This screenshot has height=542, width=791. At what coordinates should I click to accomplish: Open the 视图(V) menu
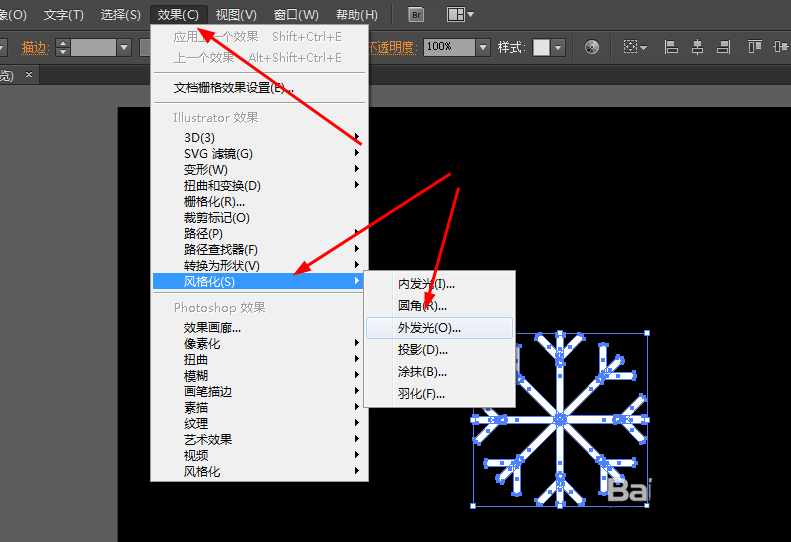tap(236, 15)
